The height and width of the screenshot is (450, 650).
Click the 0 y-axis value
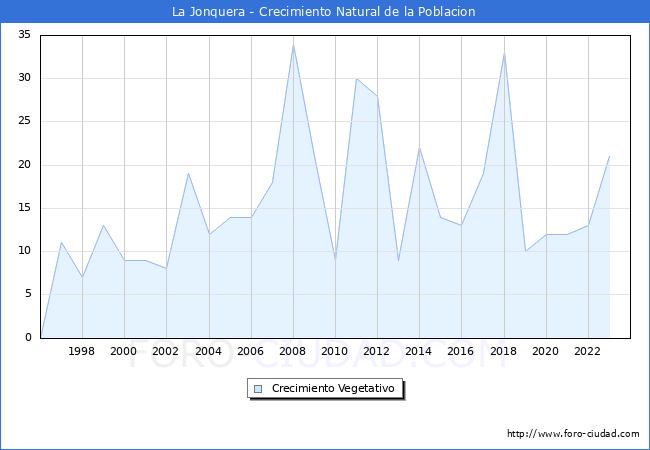[x=28, y=337]
